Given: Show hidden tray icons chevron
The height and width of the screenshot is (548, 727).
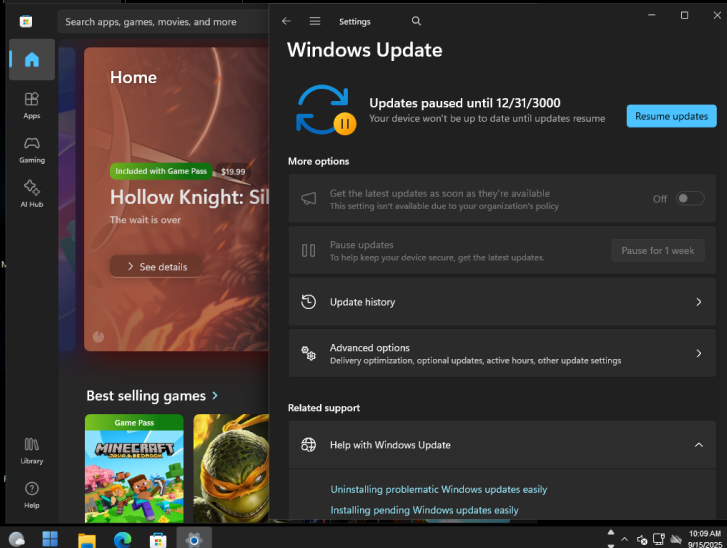Looking at the screenshot, I should [625, 539].
